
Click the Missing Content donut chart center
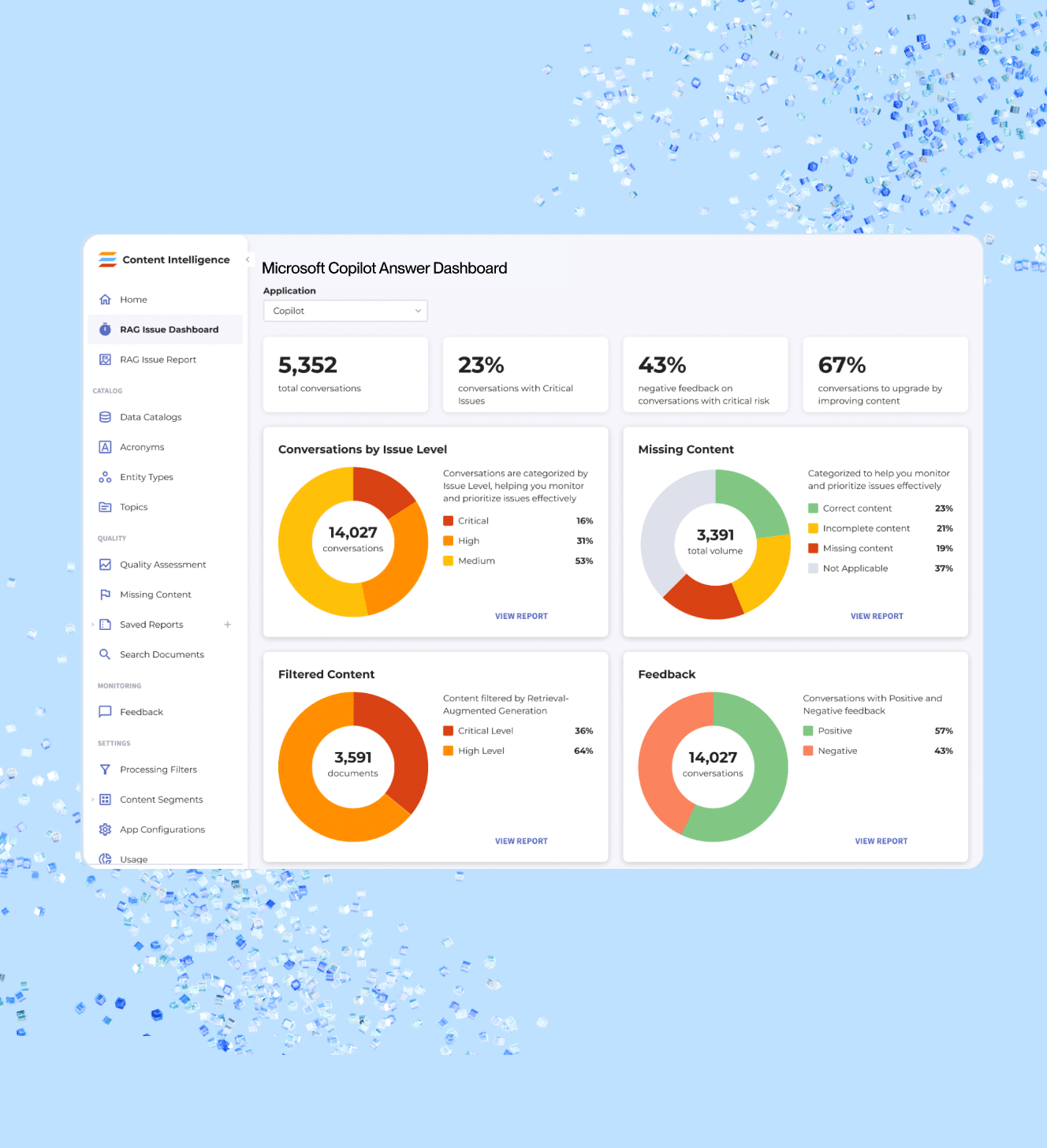(715, 544)
